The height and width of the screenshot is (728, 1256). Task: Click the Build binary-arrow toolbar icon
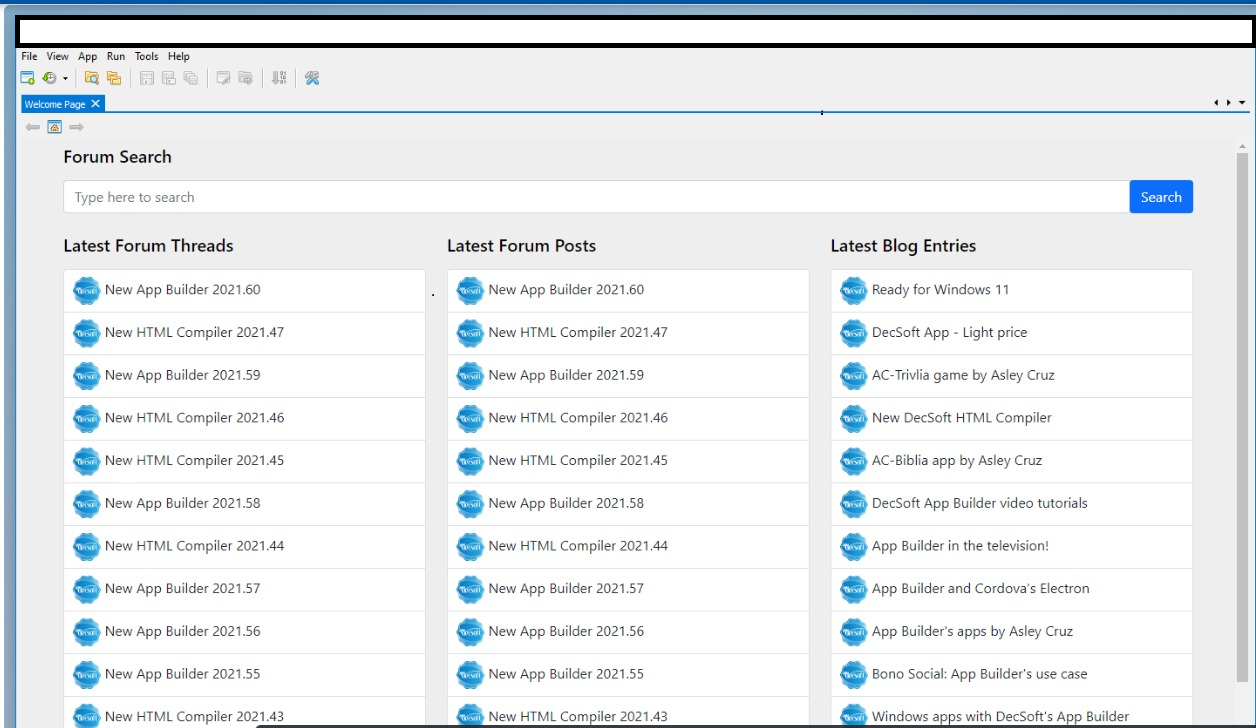point(279,78)
